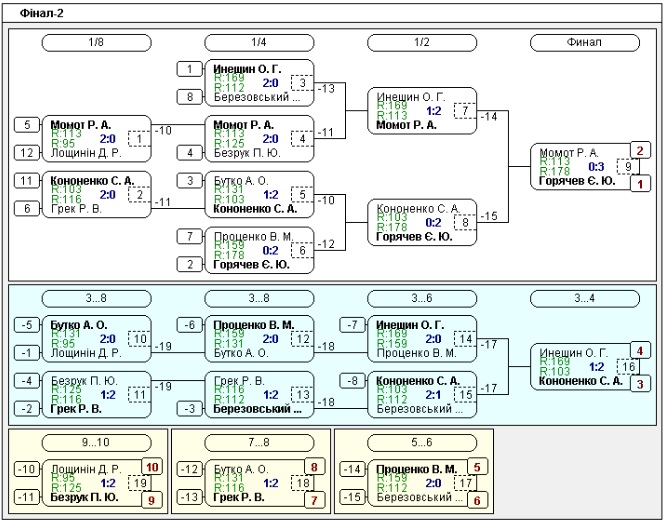Click box -14 beside Проценко in 5...6
Image resolution: width=664 pixels, height=521 pixels.
pos(352,469)
